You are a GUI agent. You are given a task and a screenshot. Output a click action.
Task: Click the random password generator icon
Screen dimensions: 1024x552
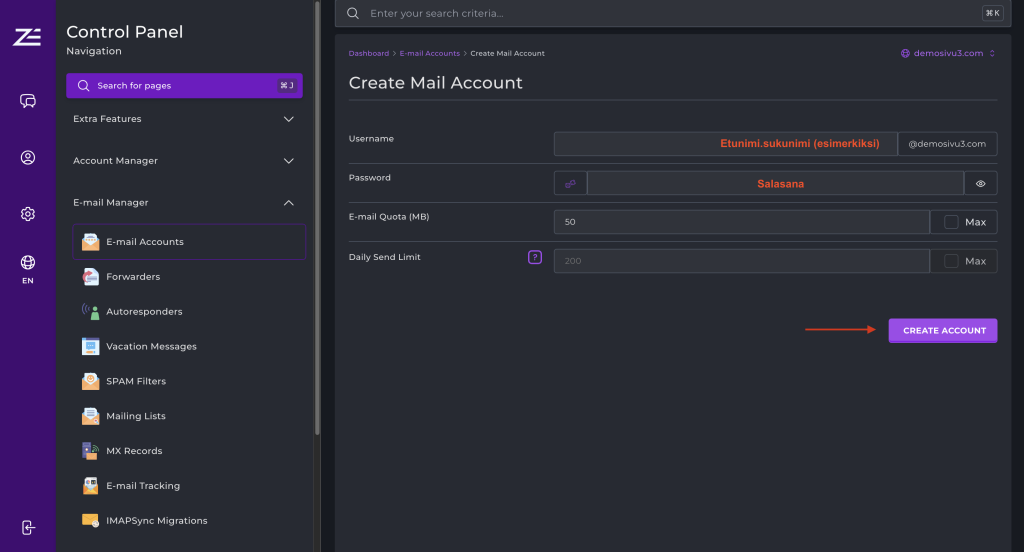point(570,184)
